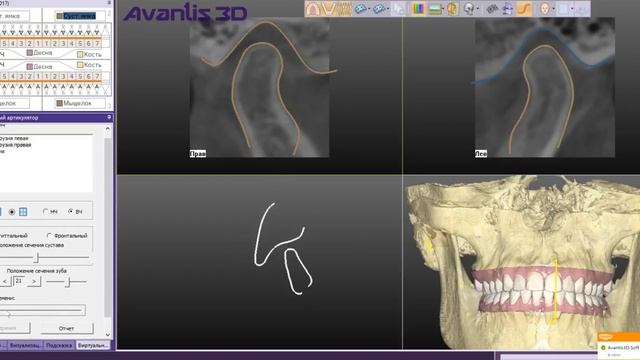Click left joint CT slice labeled 'Лев'

[x=545, y=87]
